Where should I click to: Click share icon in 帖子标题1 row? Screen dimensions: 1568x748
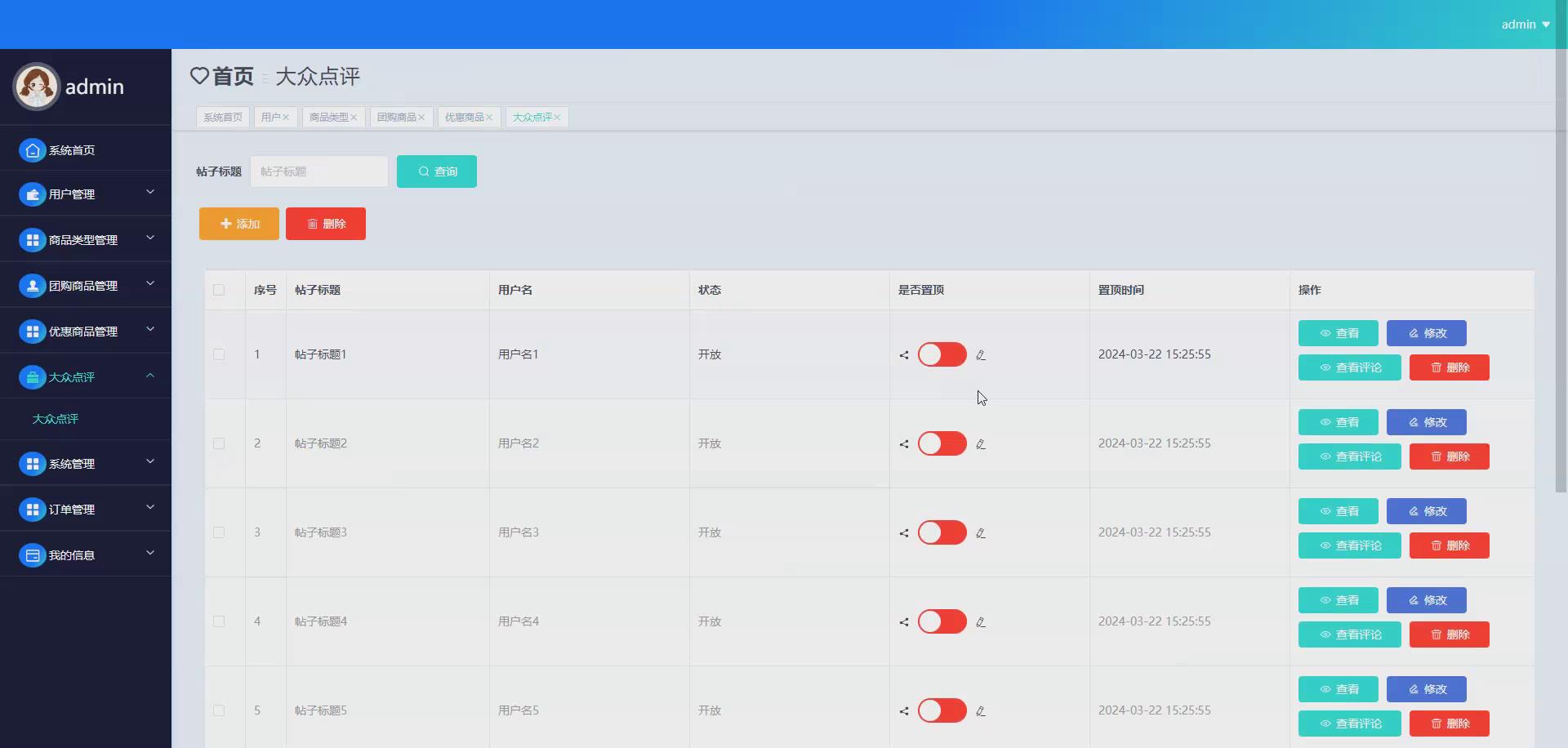904,355
